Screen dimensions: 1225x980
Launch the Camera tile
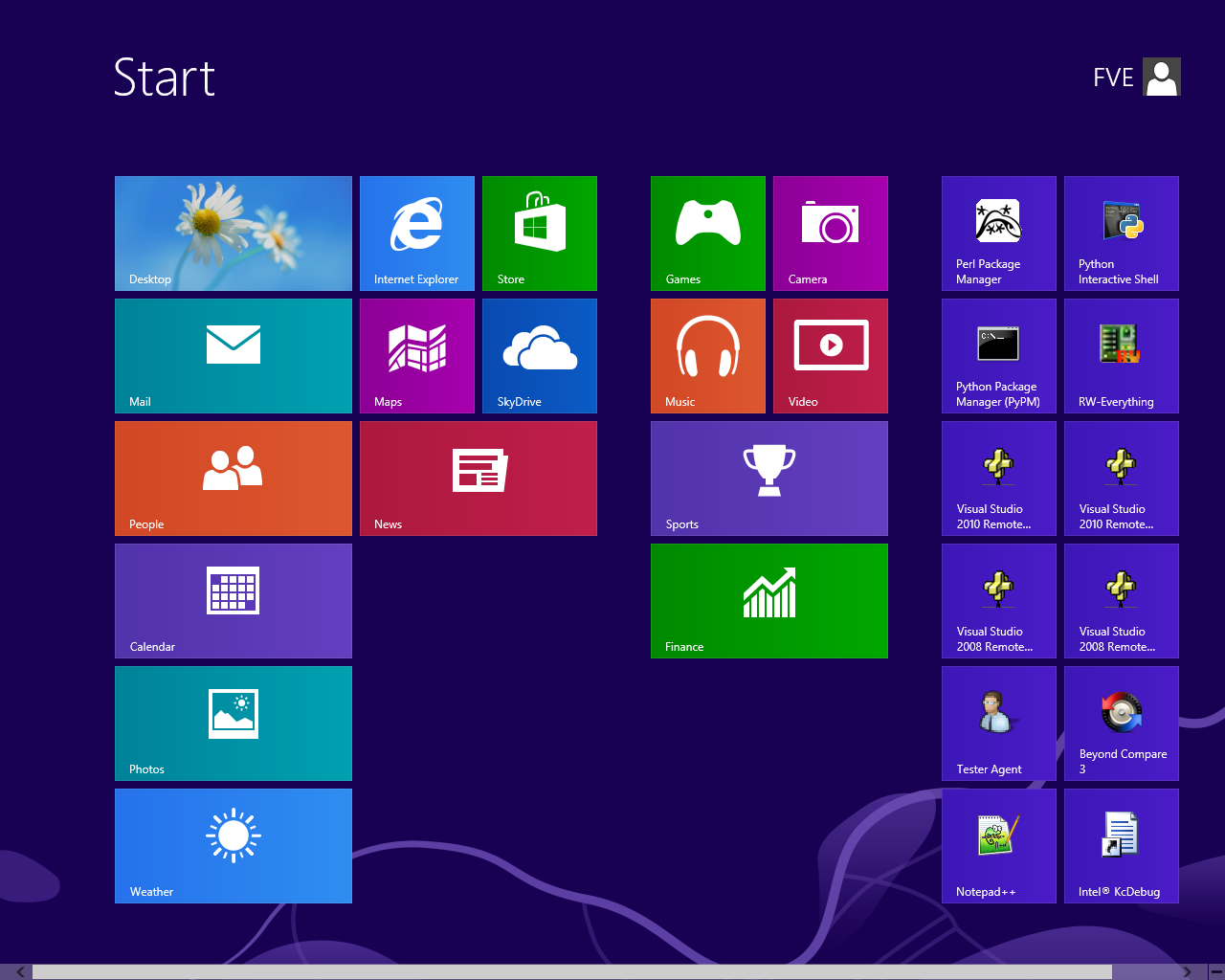point(831,234)
